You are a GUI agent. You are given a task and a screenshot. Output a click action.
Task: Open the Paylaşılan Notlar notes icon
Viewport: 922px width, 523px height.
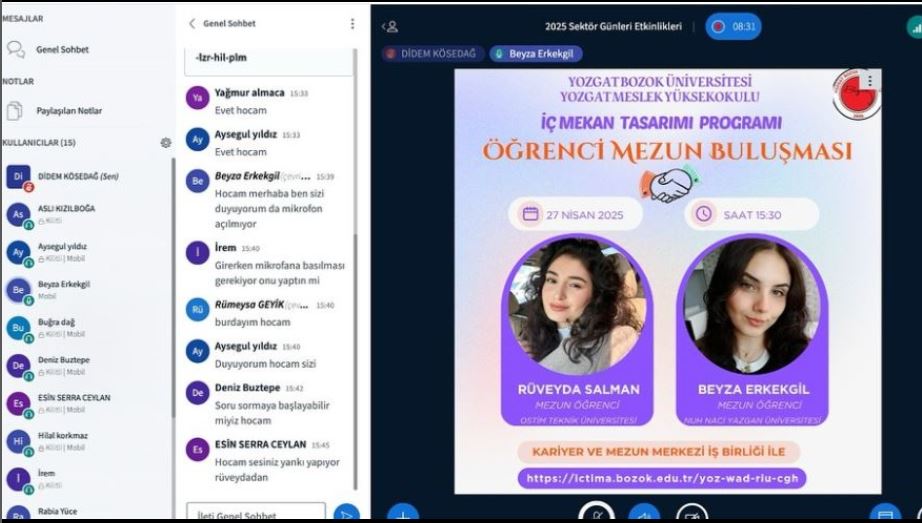(15, 111)
